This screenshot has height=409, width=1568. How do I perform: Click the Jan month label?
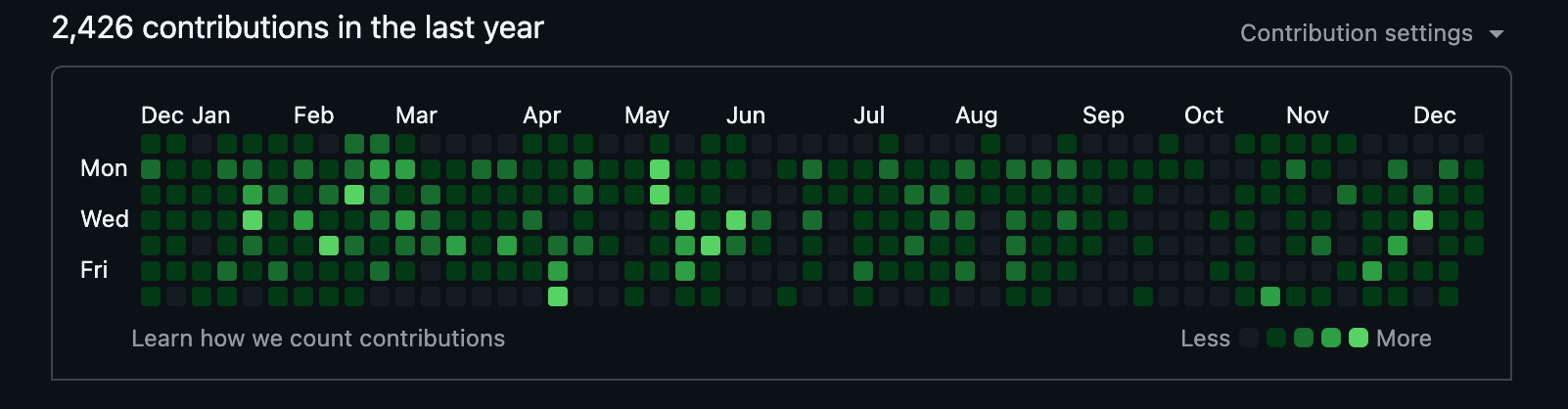coord(210,115)
